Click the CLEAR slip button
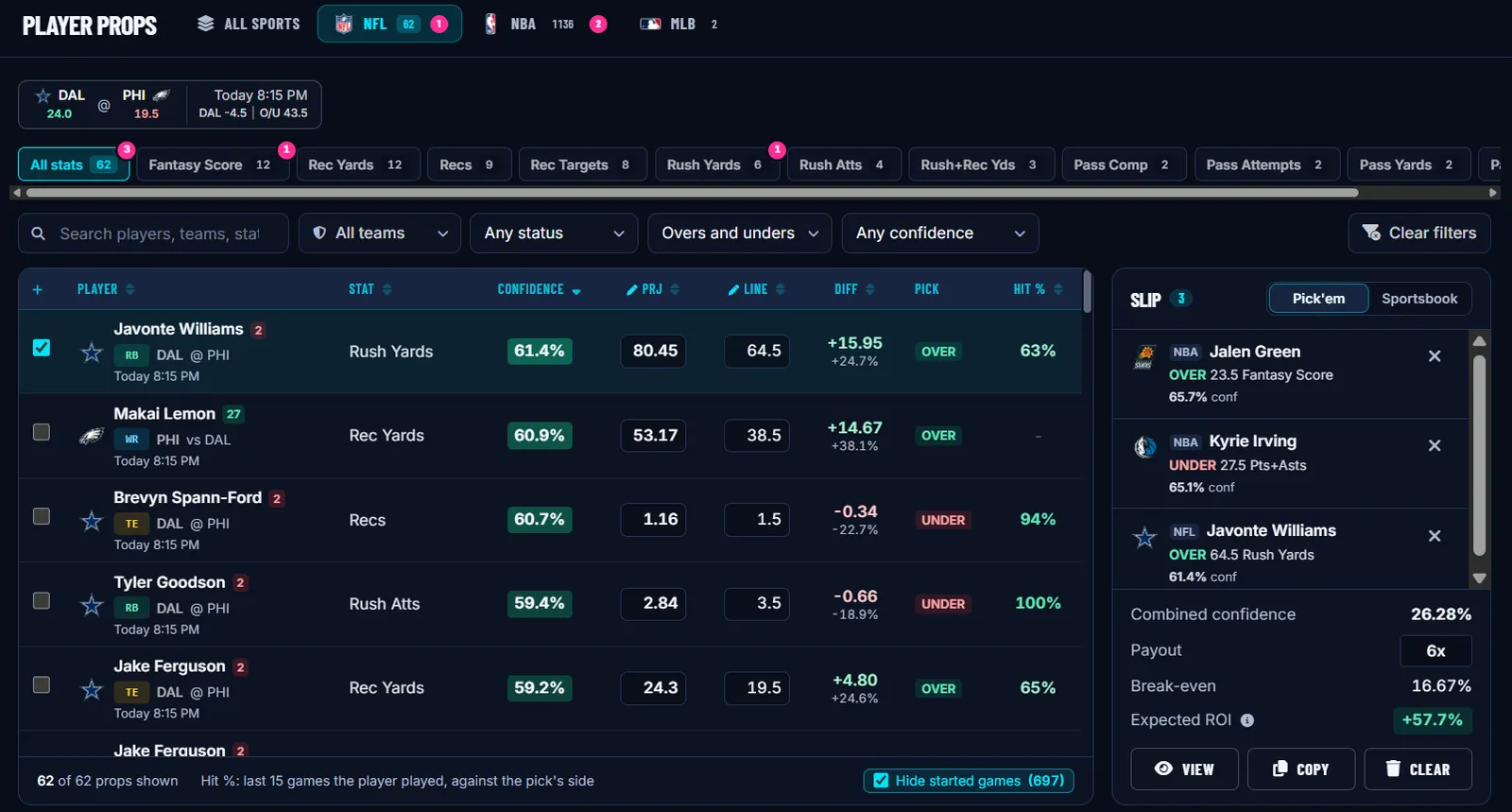Screen dimensions: 1512x812 [x=1417, y=769]
